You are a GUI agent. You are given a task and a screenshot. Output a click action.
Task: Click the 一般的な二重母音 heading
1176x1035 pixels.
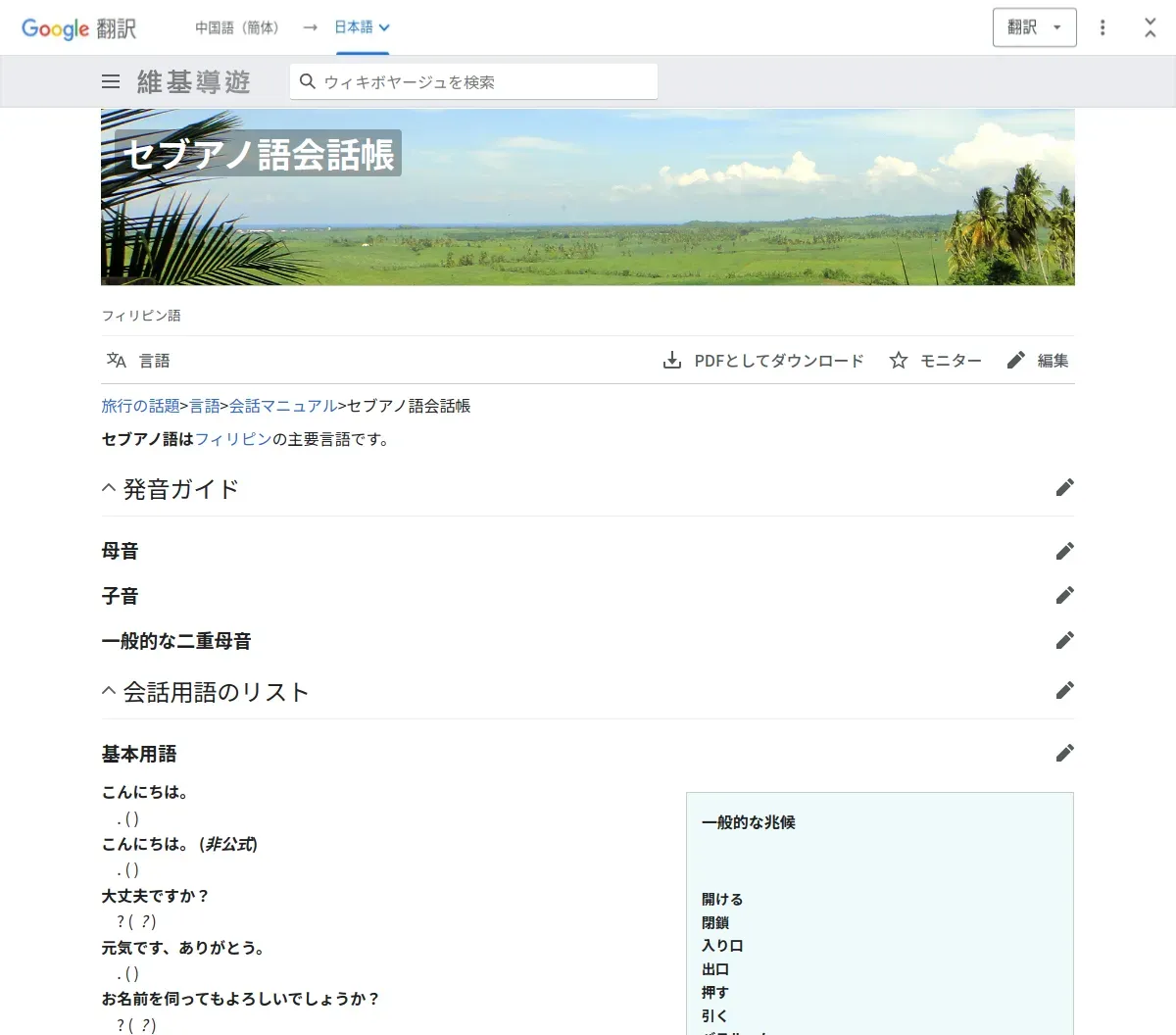[x=176, y=641]
